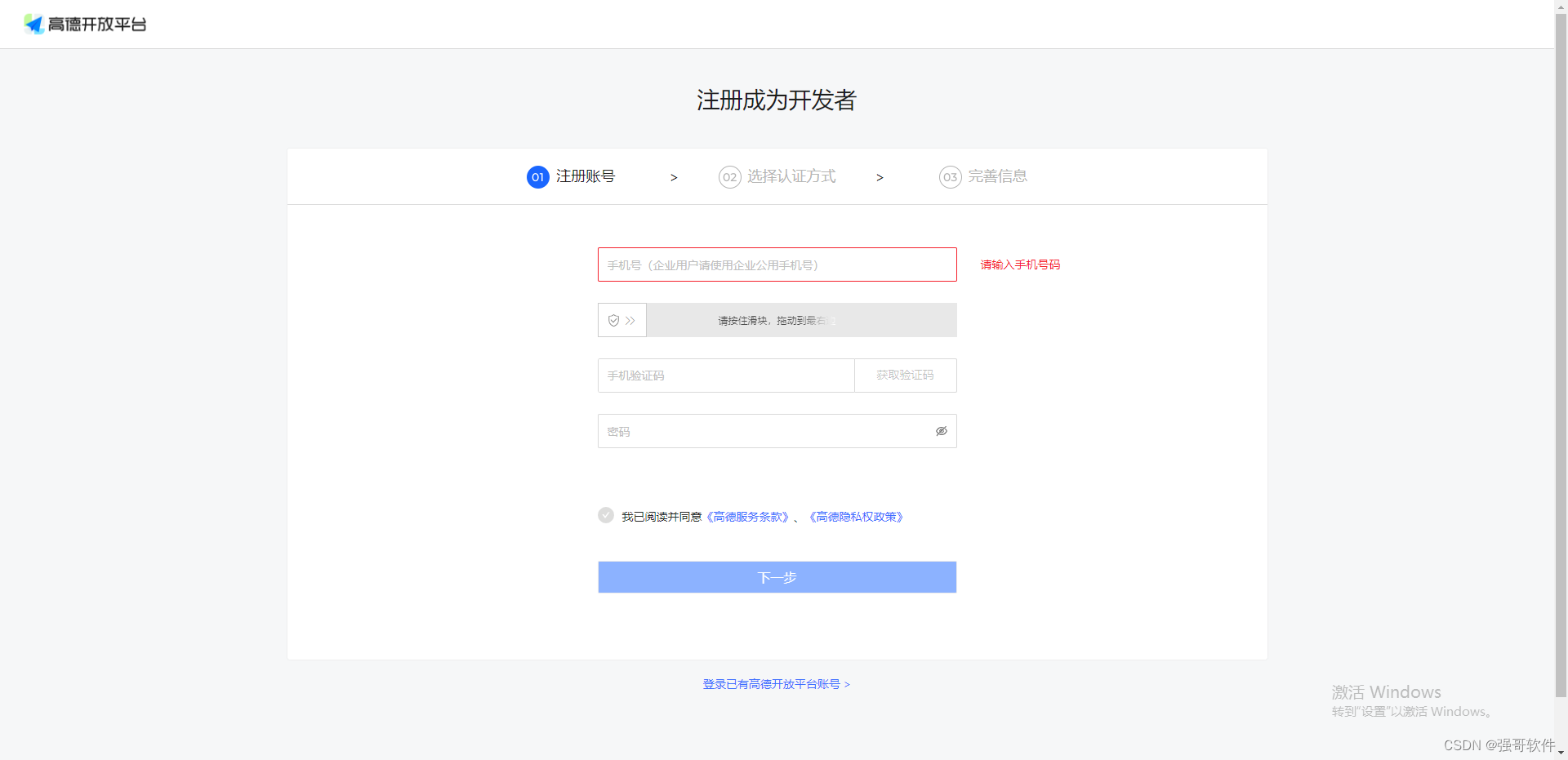Focus the 密码 password input field
This screenshot has width=1568, height=760.
pos(777,431)
